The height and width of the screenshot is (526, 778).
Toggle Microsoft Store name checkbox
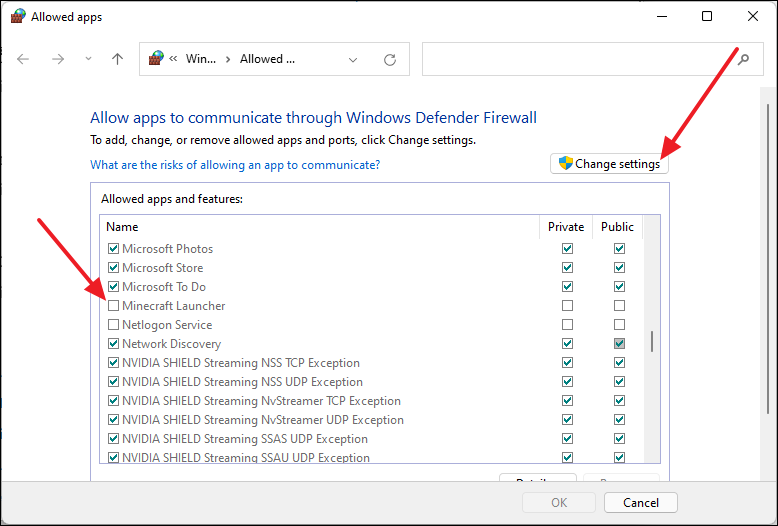(x=113, y=267)
